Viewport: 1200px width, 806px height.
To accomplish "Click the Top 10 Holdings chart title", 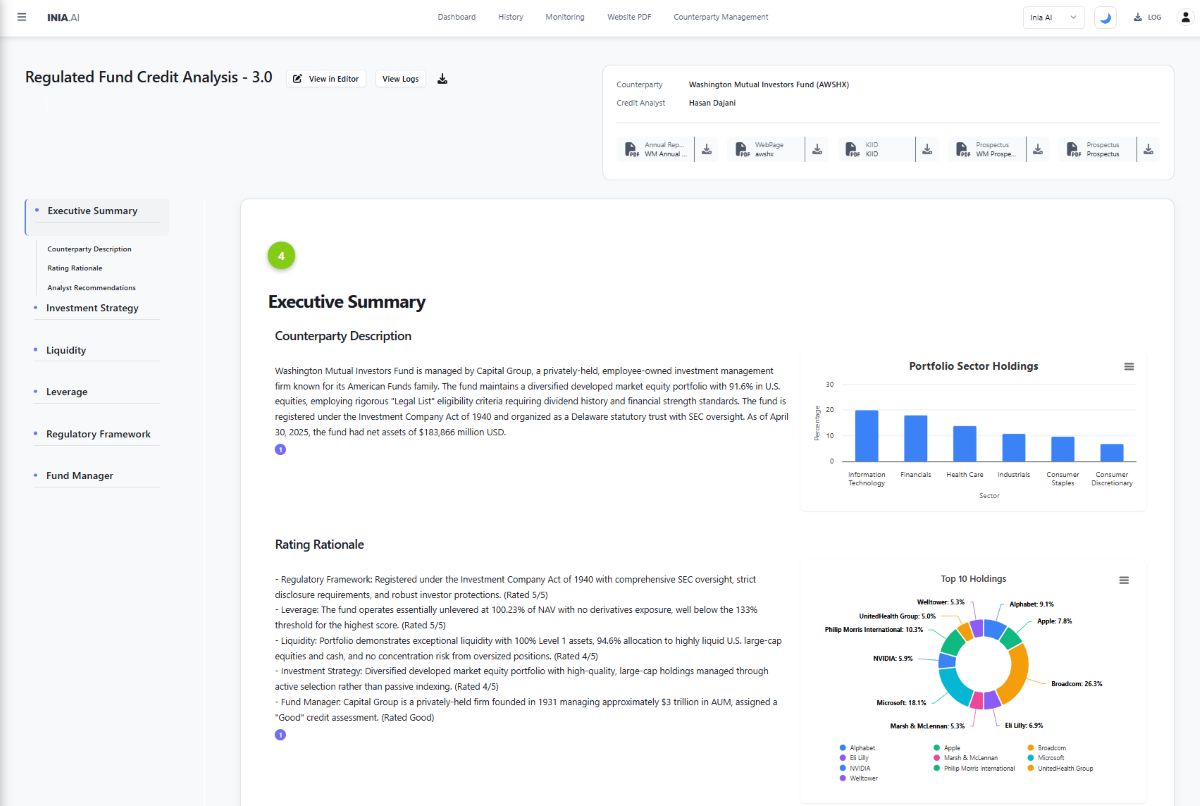I will coord(973,579).
